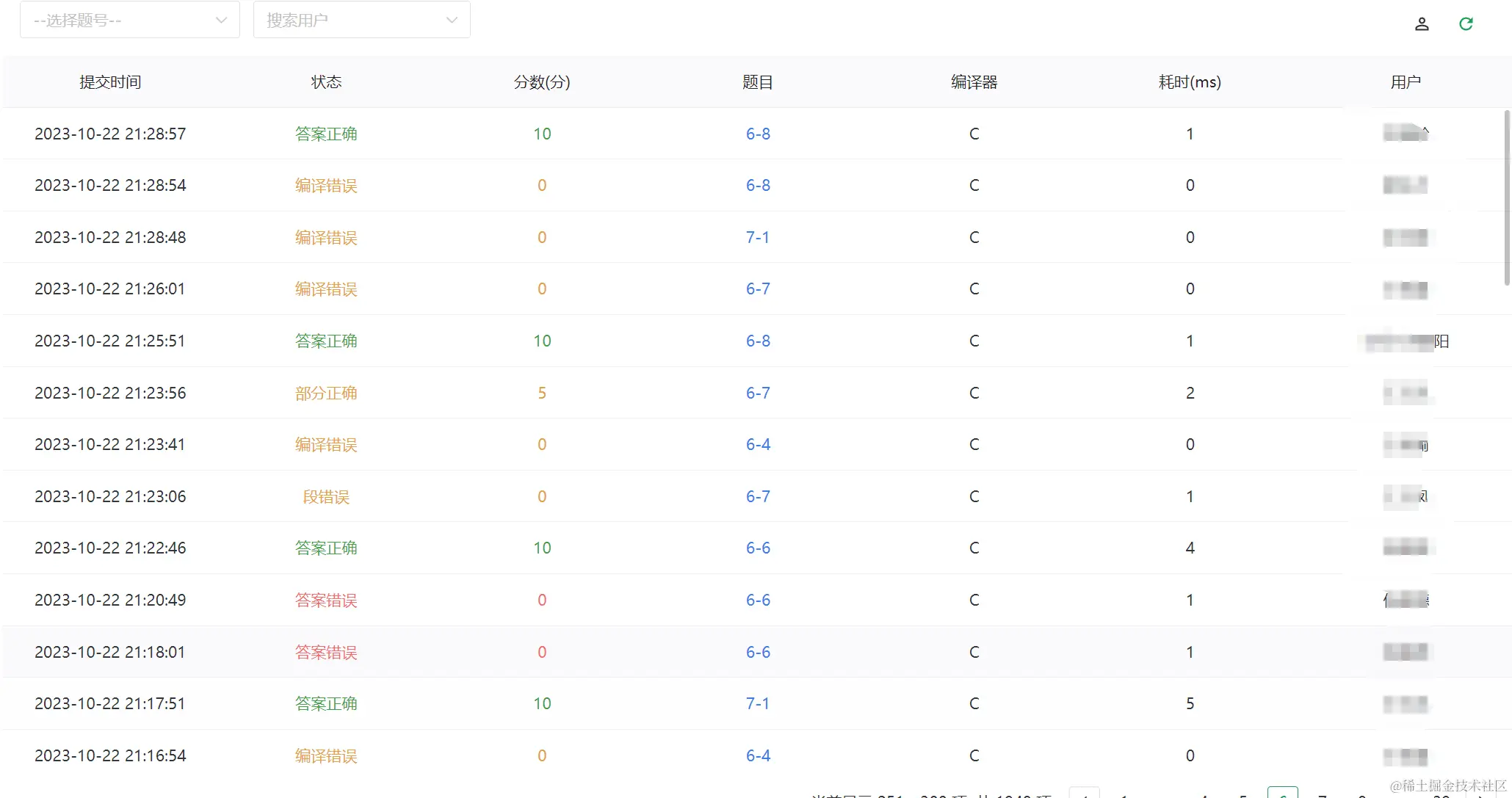Click inside the 搜索用户 search field
This screenshot has width=1512, height=798.
coord(345,21)
